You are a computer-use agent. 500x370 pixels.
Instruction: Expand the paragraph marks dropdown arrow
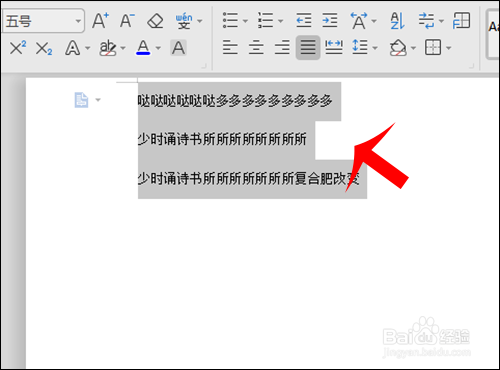click(x=442, y=21)
